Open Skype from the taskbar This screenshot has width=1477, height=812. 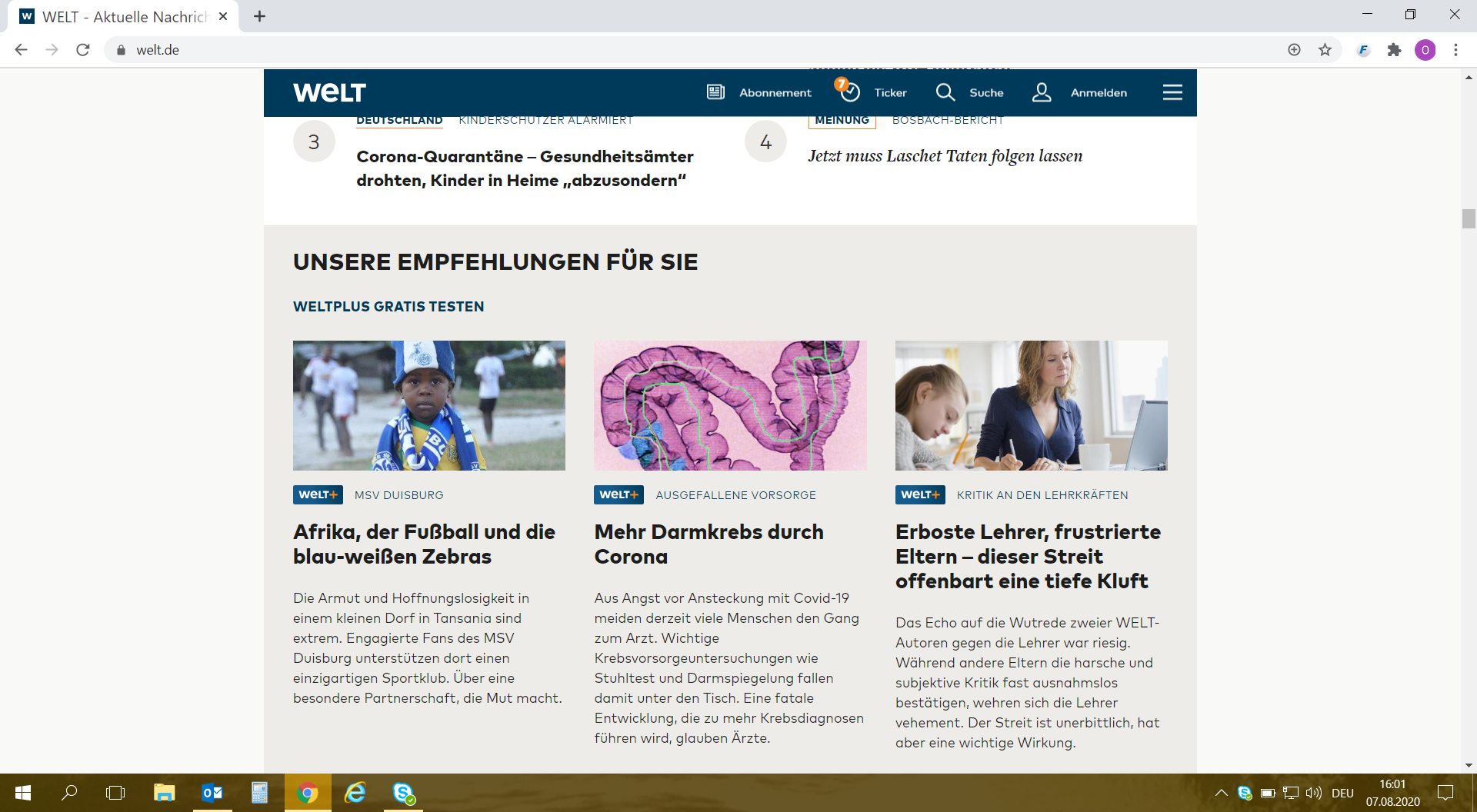tap(403, 793)
